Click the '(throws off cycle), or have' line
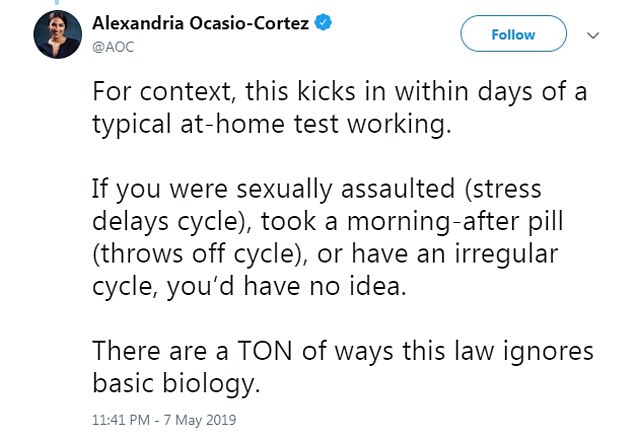The width and height of the screenshot is (634, 441). click(325, 254)
